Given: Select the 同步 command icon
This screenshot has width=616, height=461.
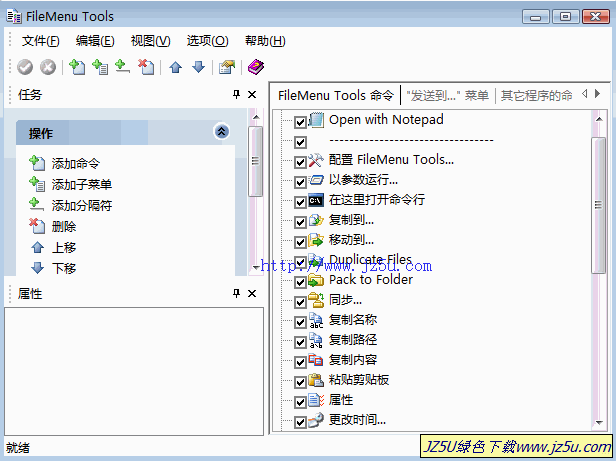Looking at the screenshot, I should pos(316,300).
